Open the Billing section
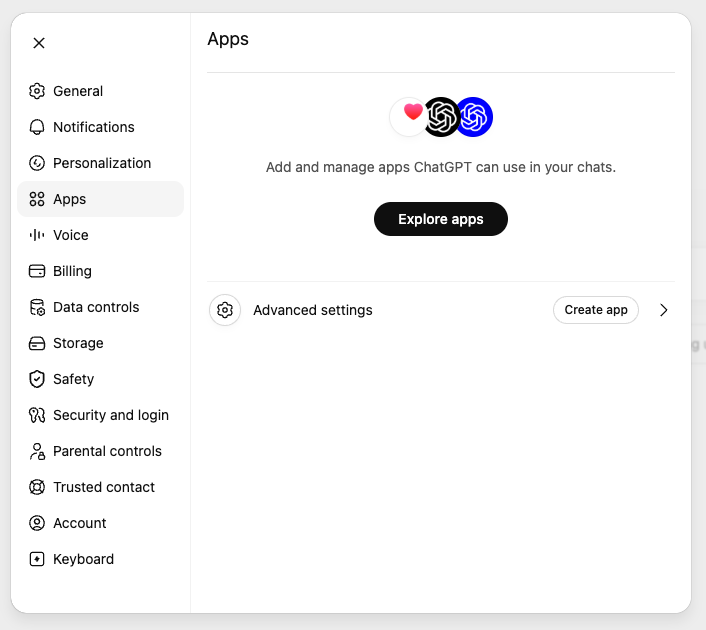The width and height of the screenshot is (706, 630). pos(100,271)
